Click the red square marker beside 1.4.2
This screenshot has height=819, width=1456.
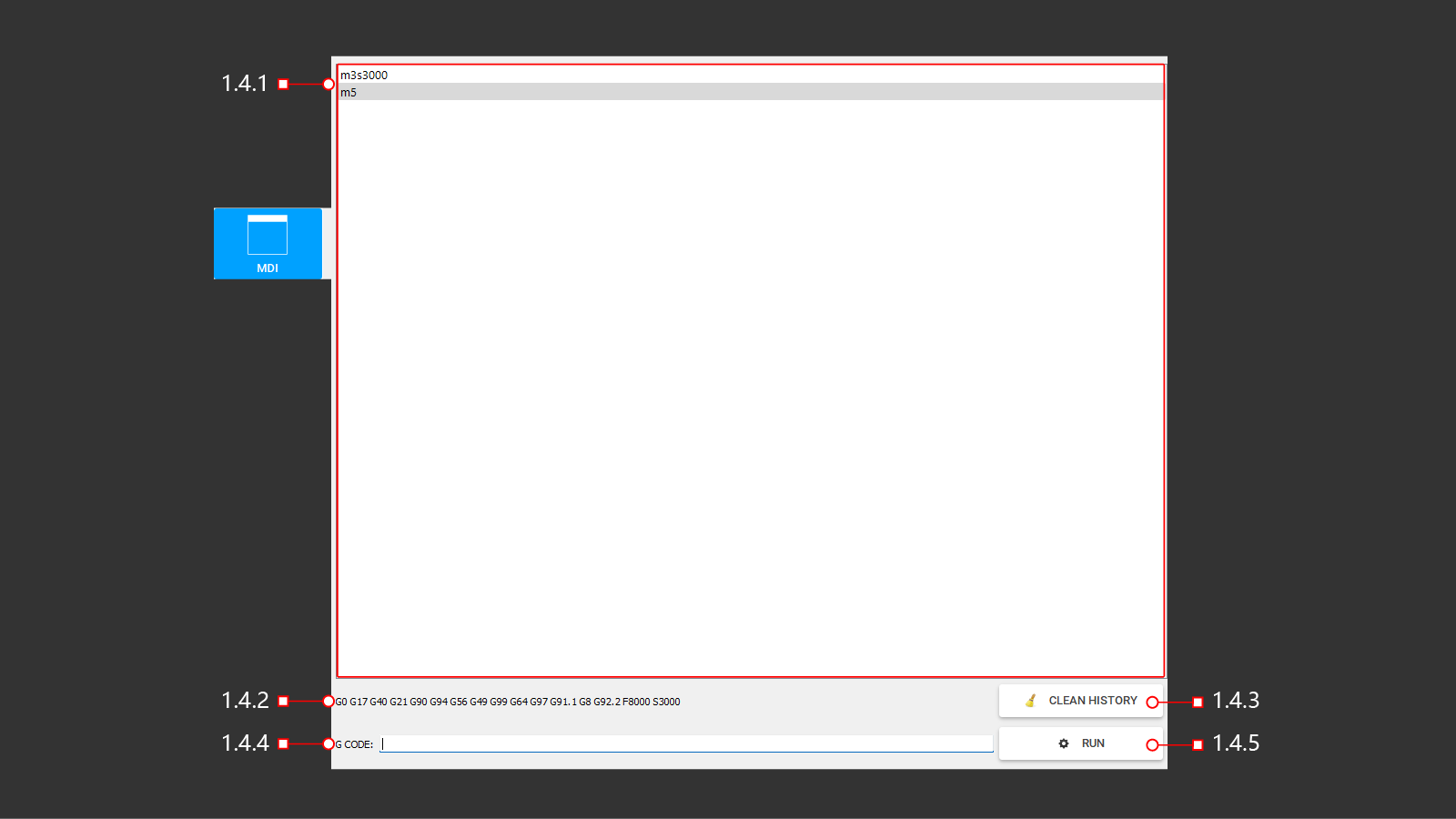pyautogui.click(x=283, y=701)
